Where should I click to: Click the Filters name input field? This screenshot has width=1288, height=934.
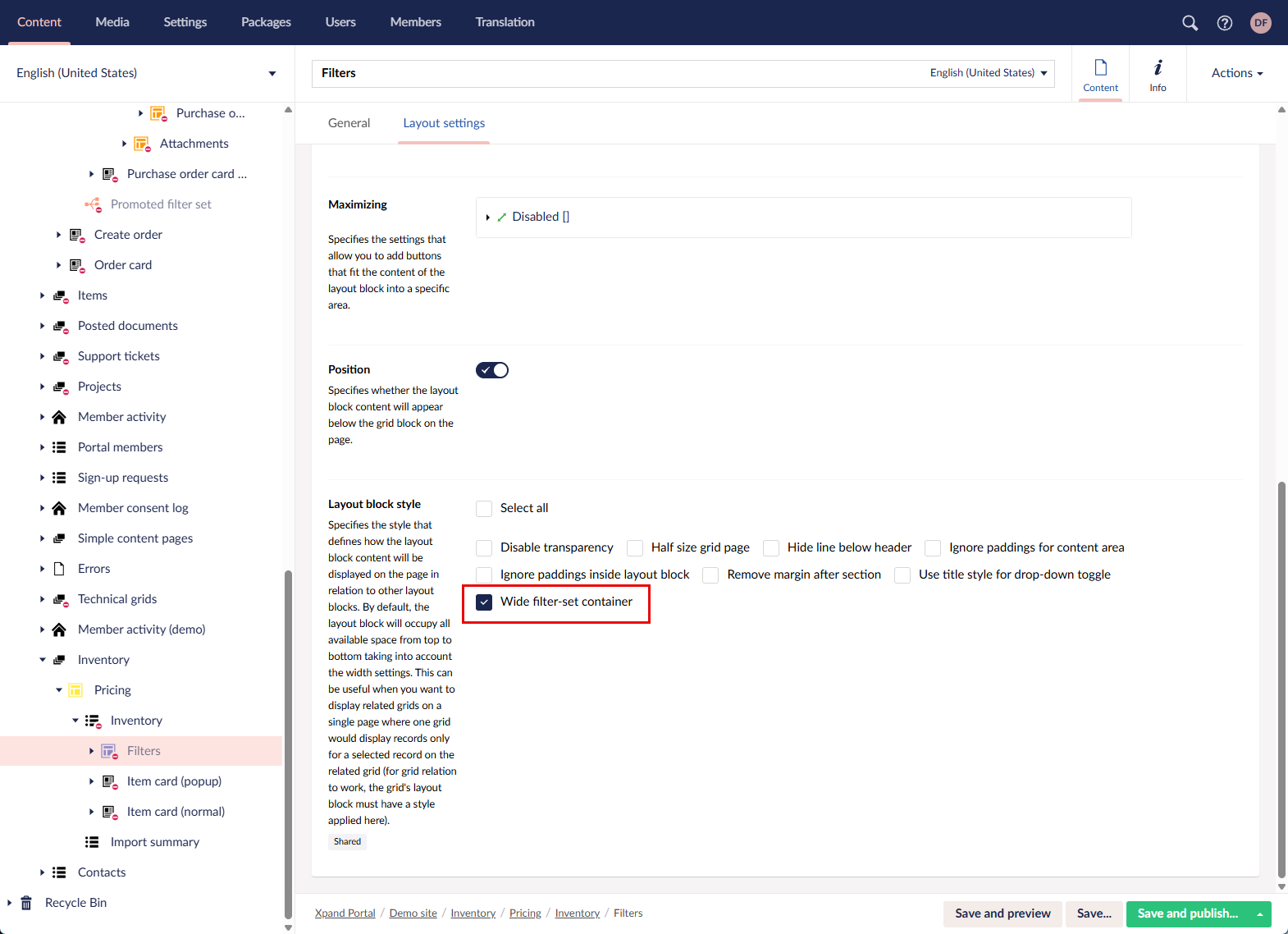(x=615, y=73)
